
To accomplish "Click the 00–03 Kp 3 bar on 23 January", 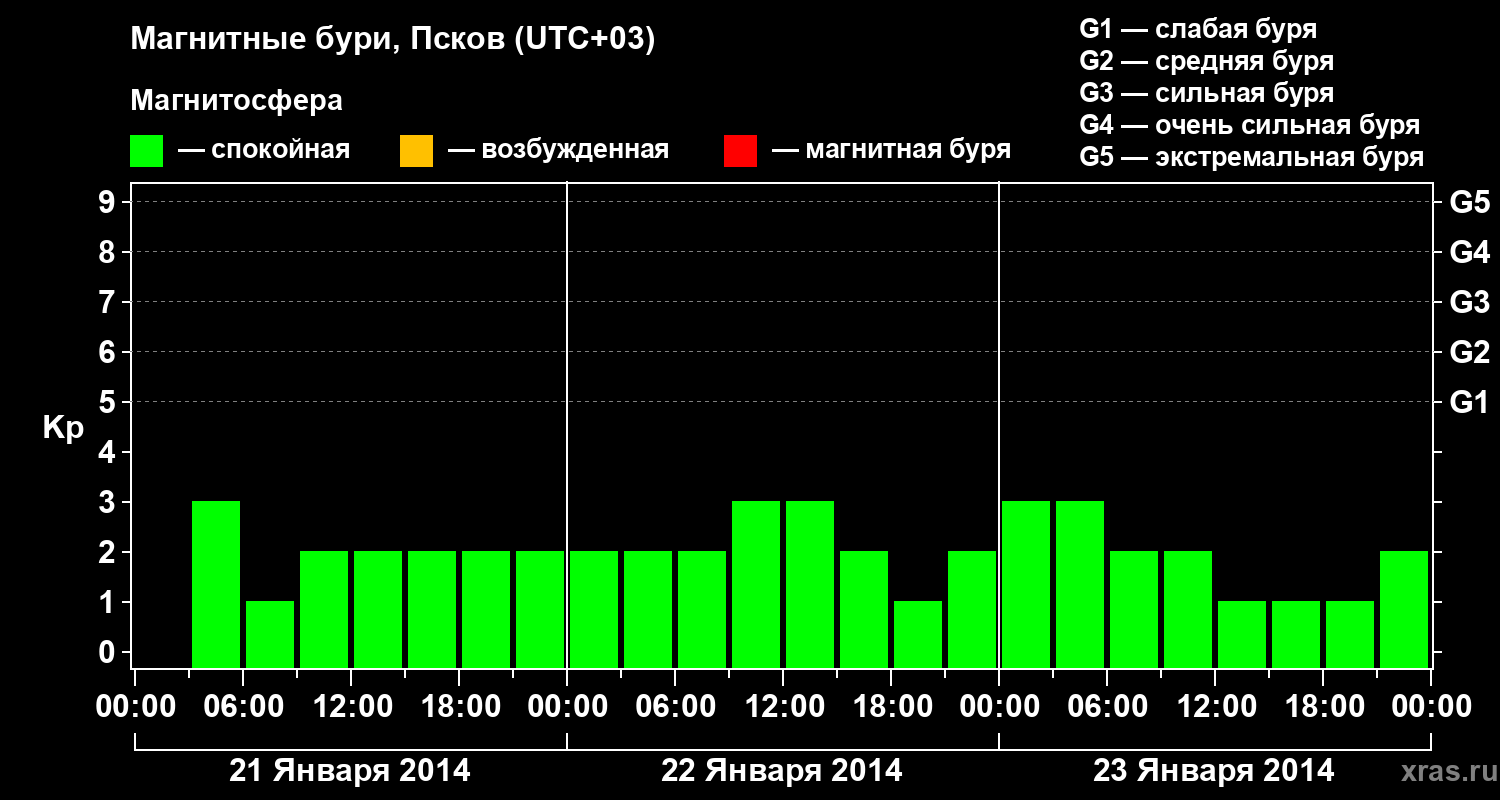I will 1026,584.
